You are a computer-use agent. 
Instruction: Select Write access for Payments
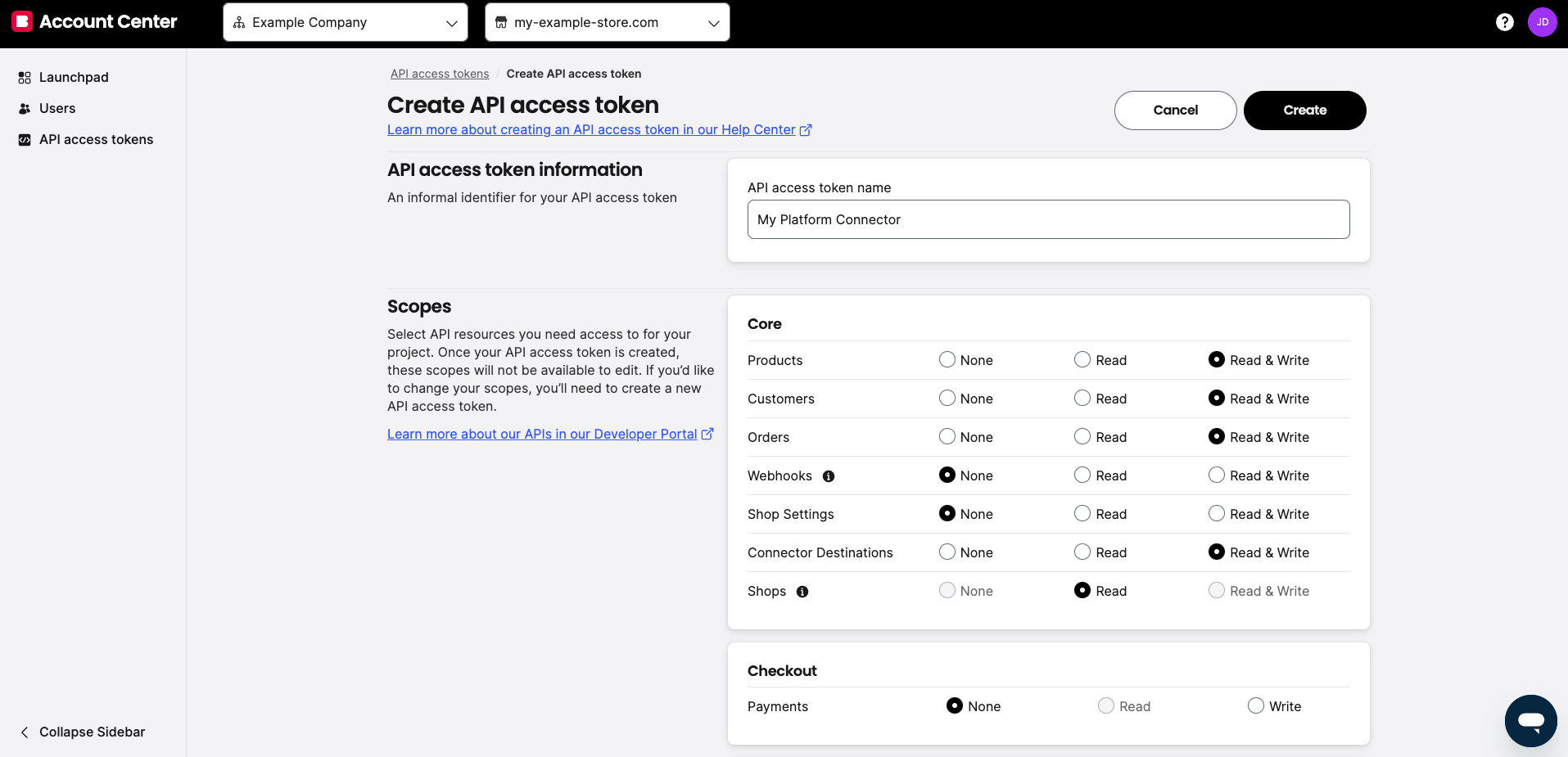click(x=1255, y=705)
